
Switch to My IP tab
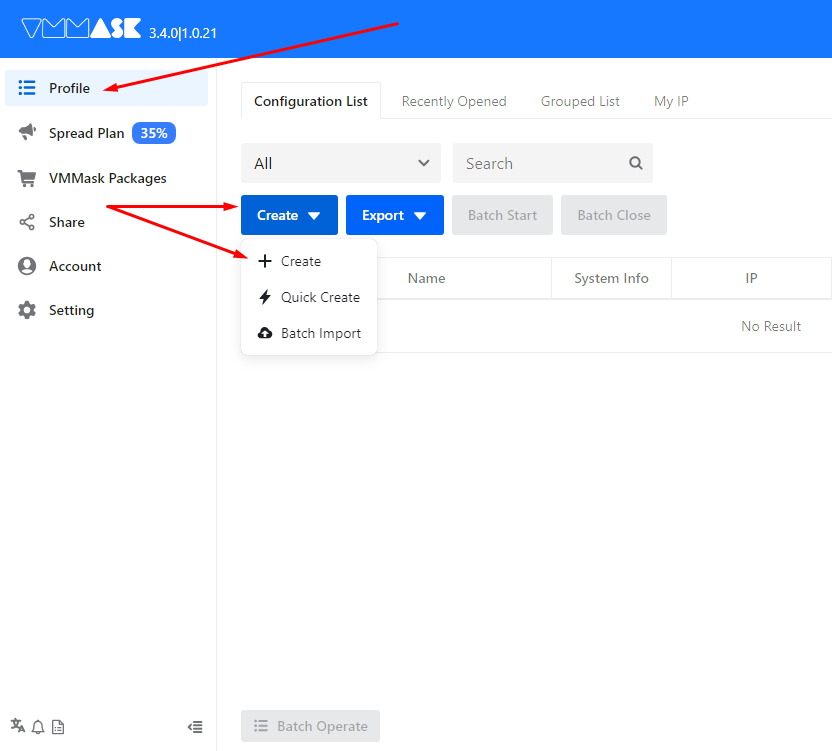[671, 101]
